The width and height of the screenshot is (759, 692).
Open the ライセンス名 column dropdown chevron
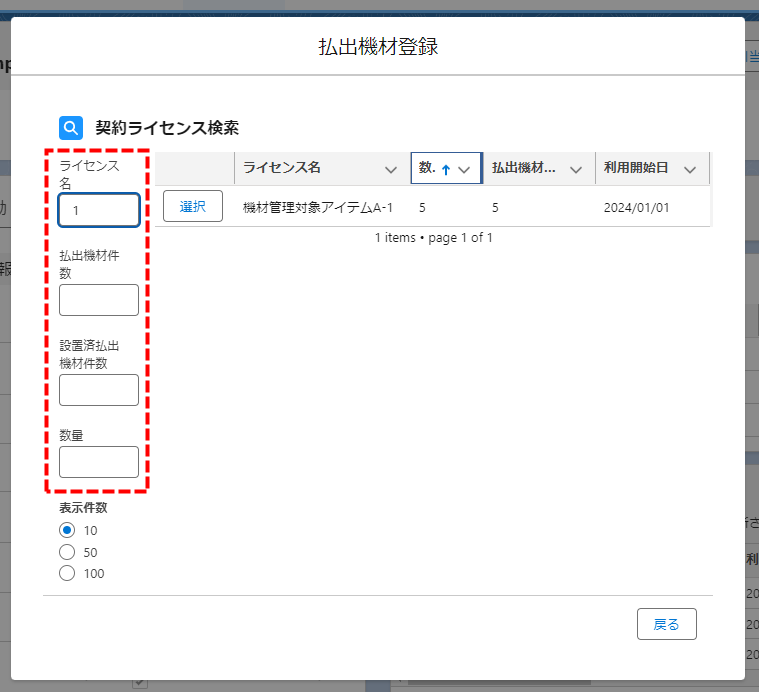[390, 169]
